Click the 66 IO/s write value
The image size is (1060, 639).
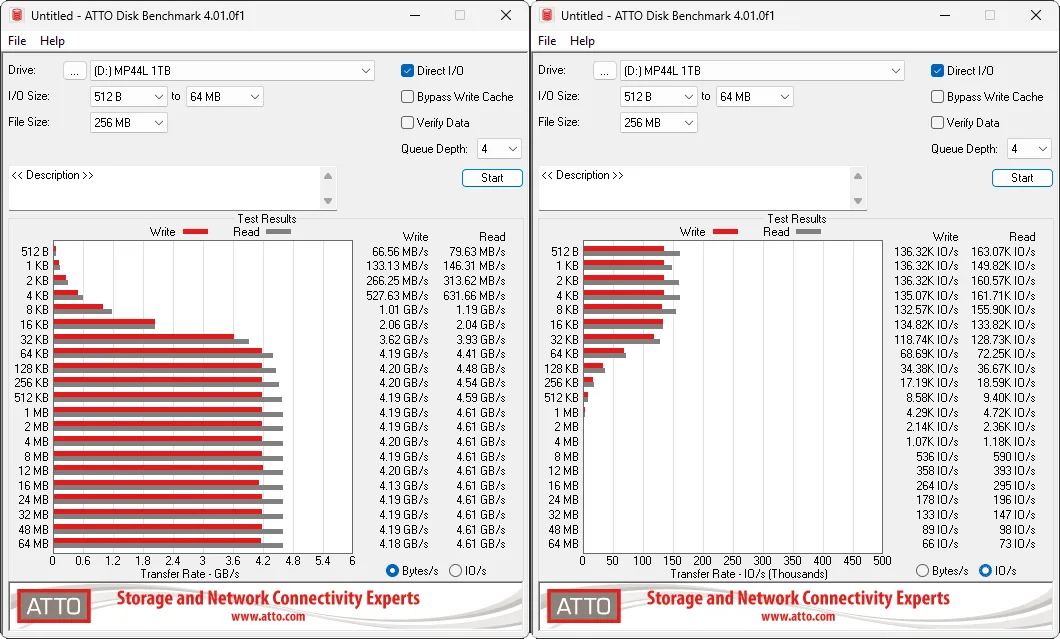tap(940, 544)
